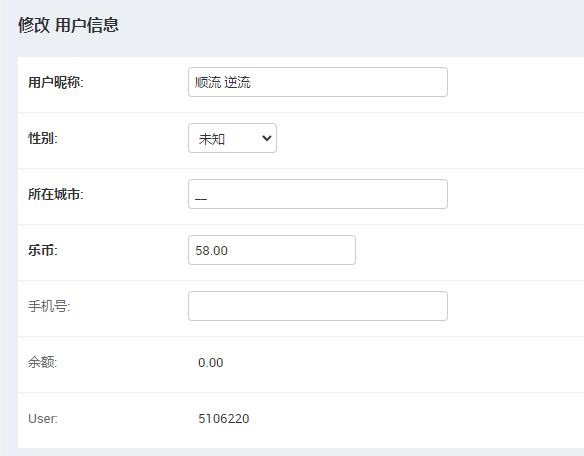Image resolution: width=584 pixels, height=456 pixels.
Task: Click the 58.00 text in 乐币 field
Action: point(211,250)
